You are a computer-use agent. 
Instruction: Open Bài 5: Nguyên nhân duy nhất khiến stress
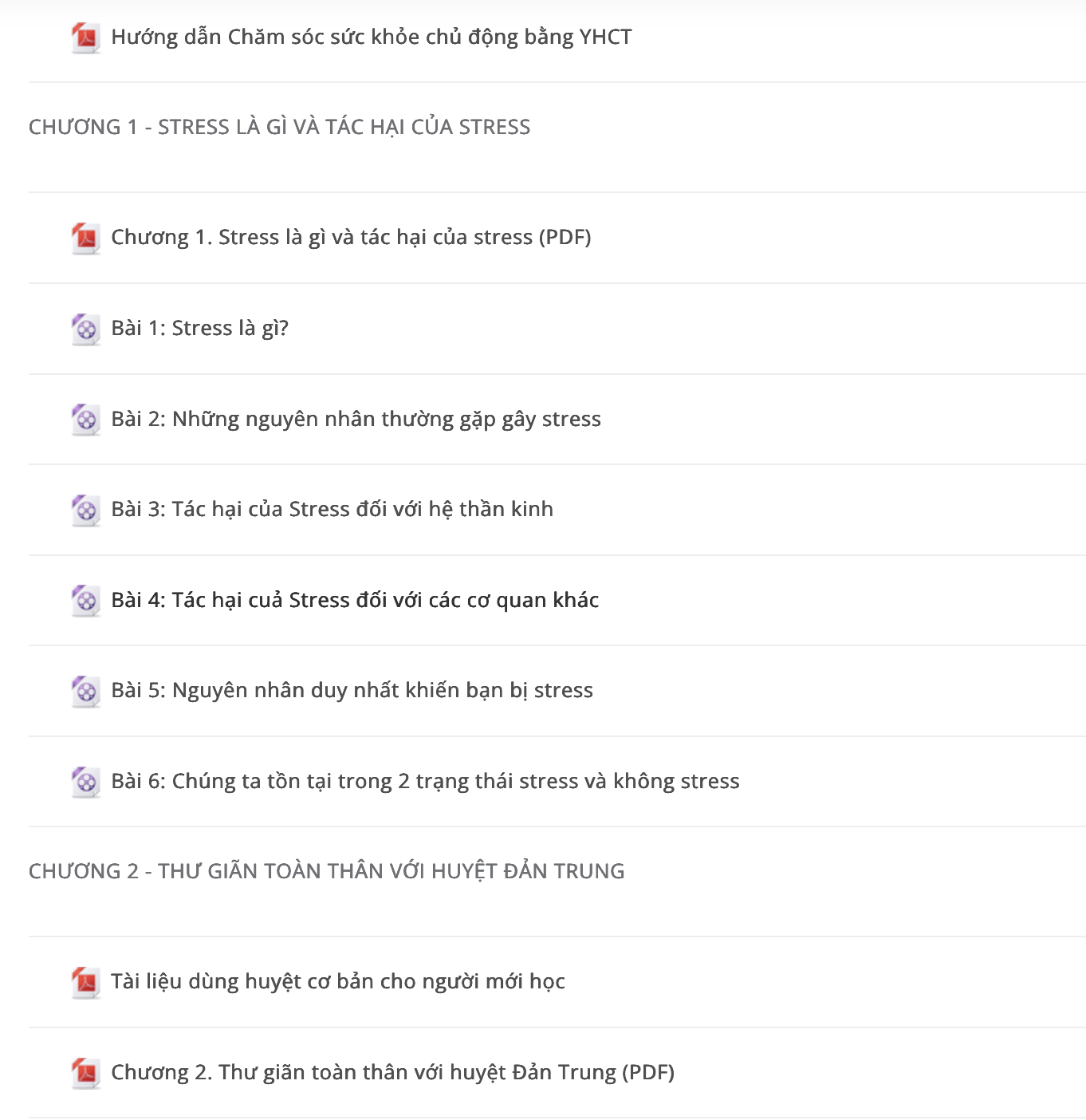(352, 691)
